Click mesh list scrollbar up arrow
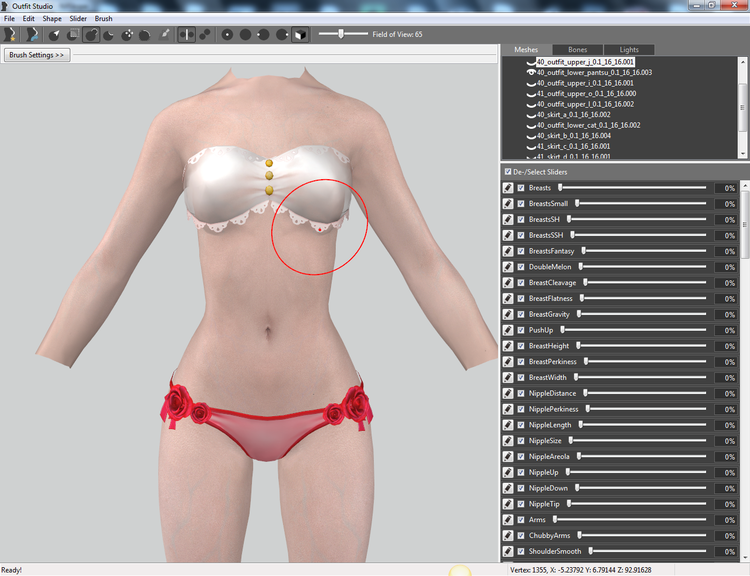The width and height of the screenshot is (750, 576). click(743, 62)
